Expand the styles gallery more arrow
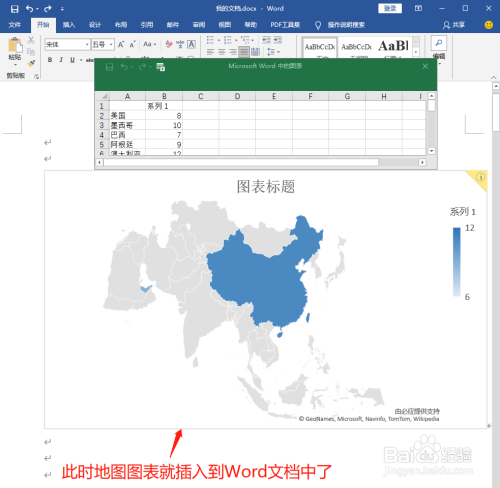The width and height of the screenshot is (500, 488). 416,52
